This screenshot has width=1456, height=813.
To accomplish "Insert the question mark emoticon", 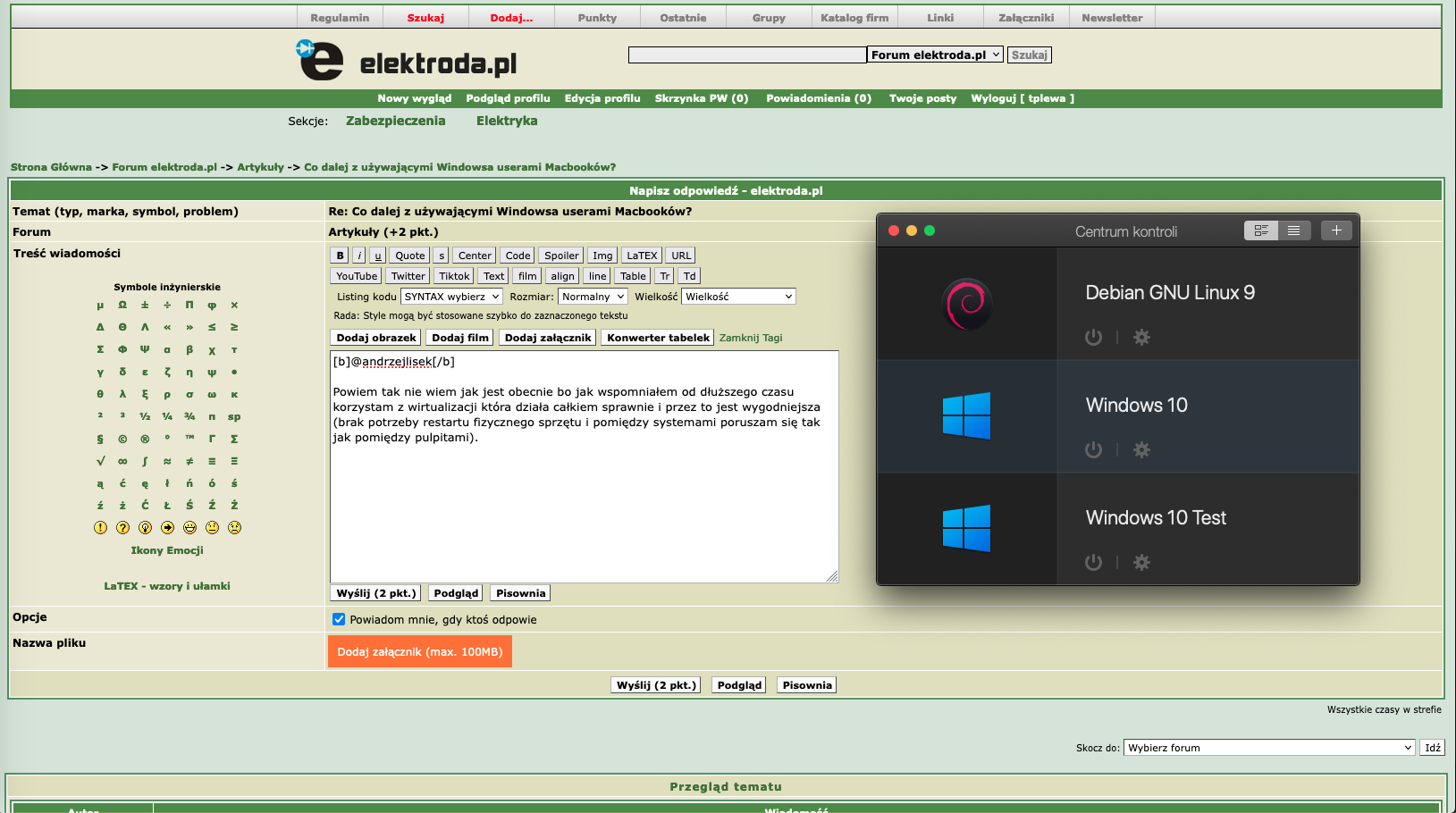I will coord(122,528).
